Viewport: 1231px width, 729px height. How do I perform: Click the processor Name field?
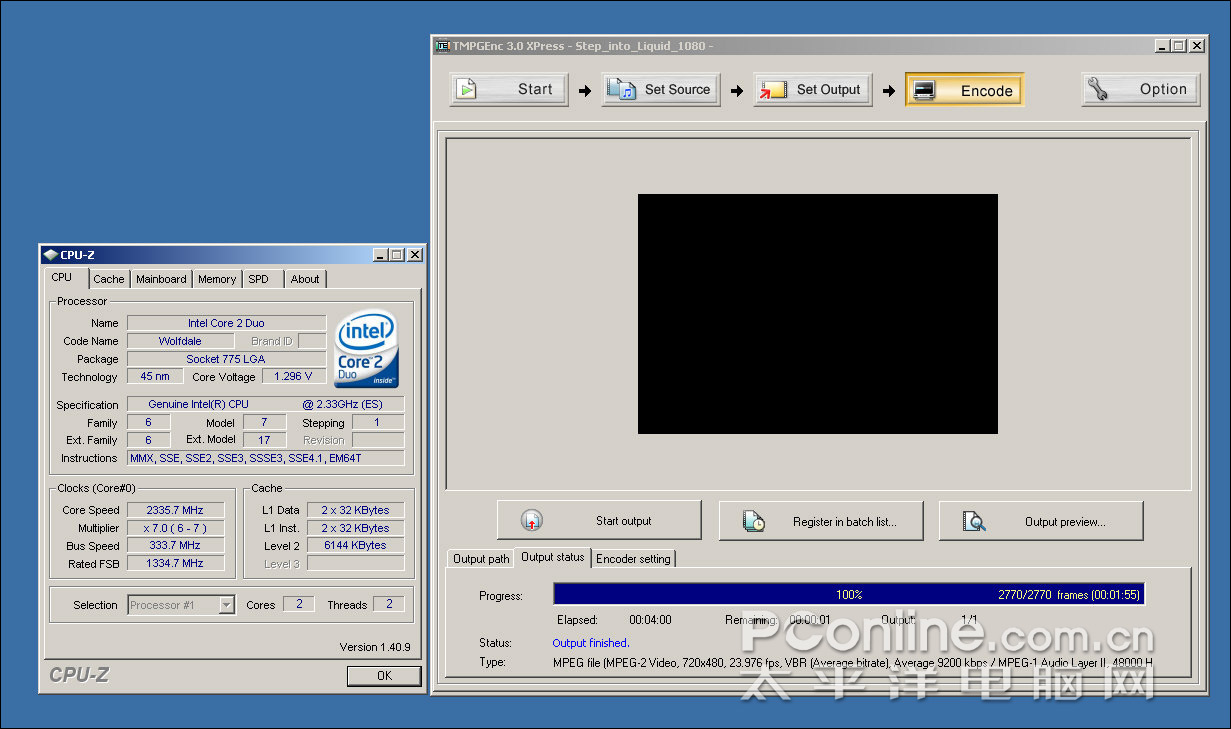pyautogui.click(x=226, y=323)
